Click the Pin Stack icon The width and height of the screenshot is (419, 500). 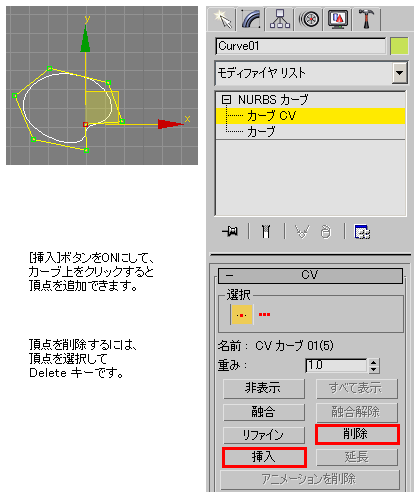(230, 231)
